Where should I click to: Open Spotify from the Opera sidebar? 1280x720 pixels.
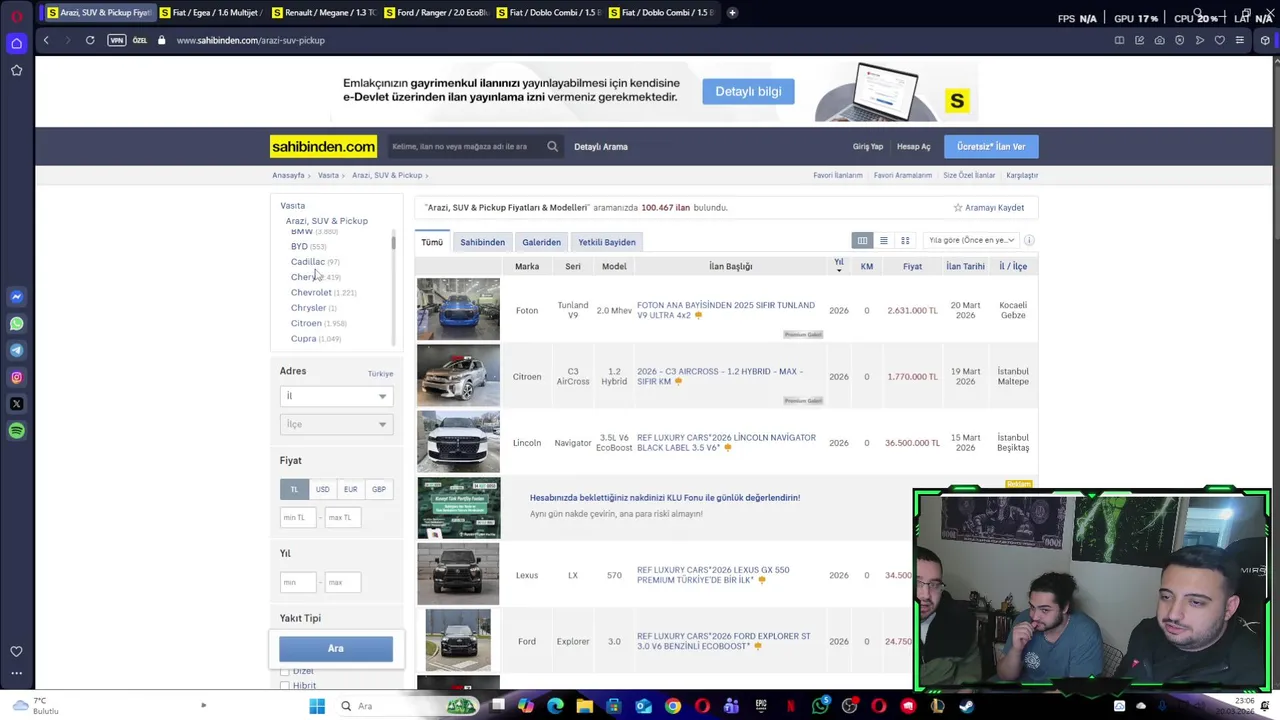(x=16, y=431)
